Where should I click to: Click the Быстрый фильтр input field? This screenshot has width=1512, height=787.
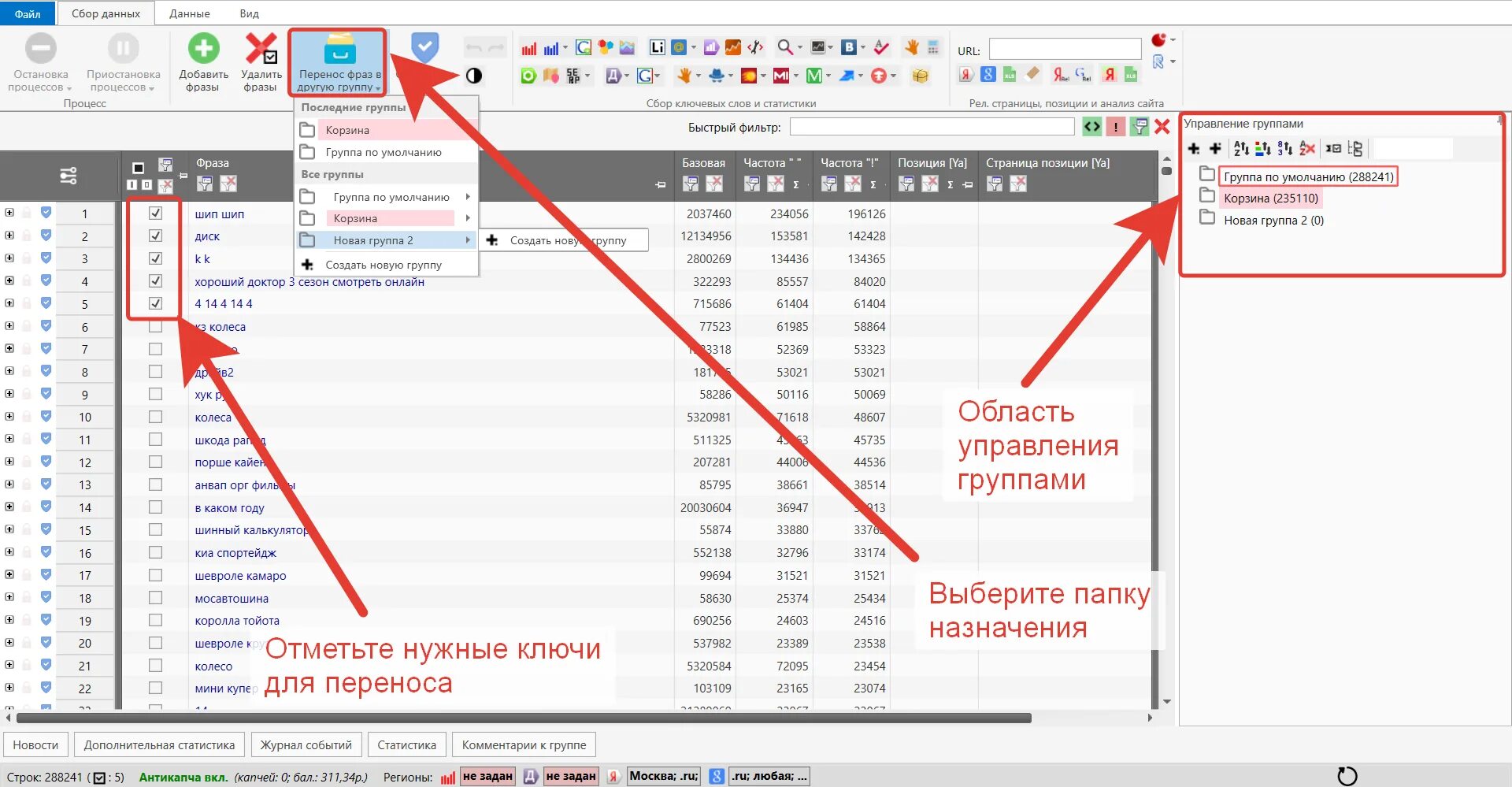pos(932,127)
